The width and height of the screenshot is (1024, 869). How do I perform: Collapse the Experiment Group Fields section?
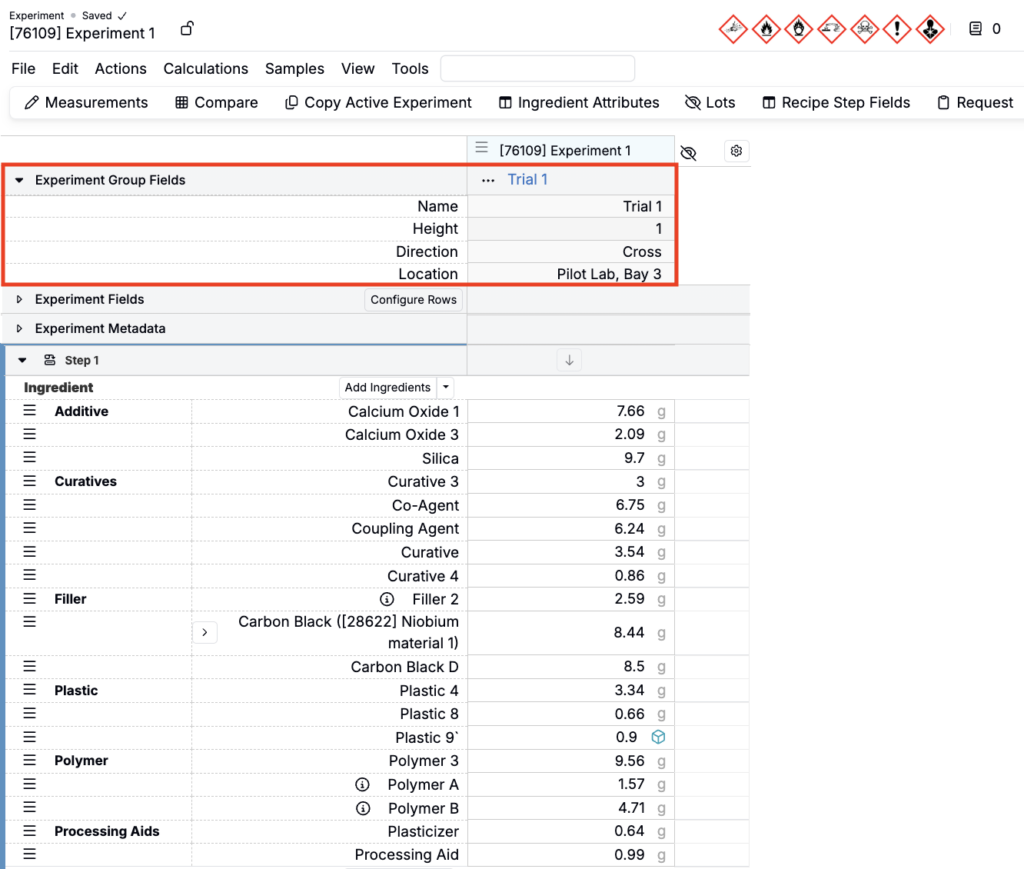coord(19,180)
